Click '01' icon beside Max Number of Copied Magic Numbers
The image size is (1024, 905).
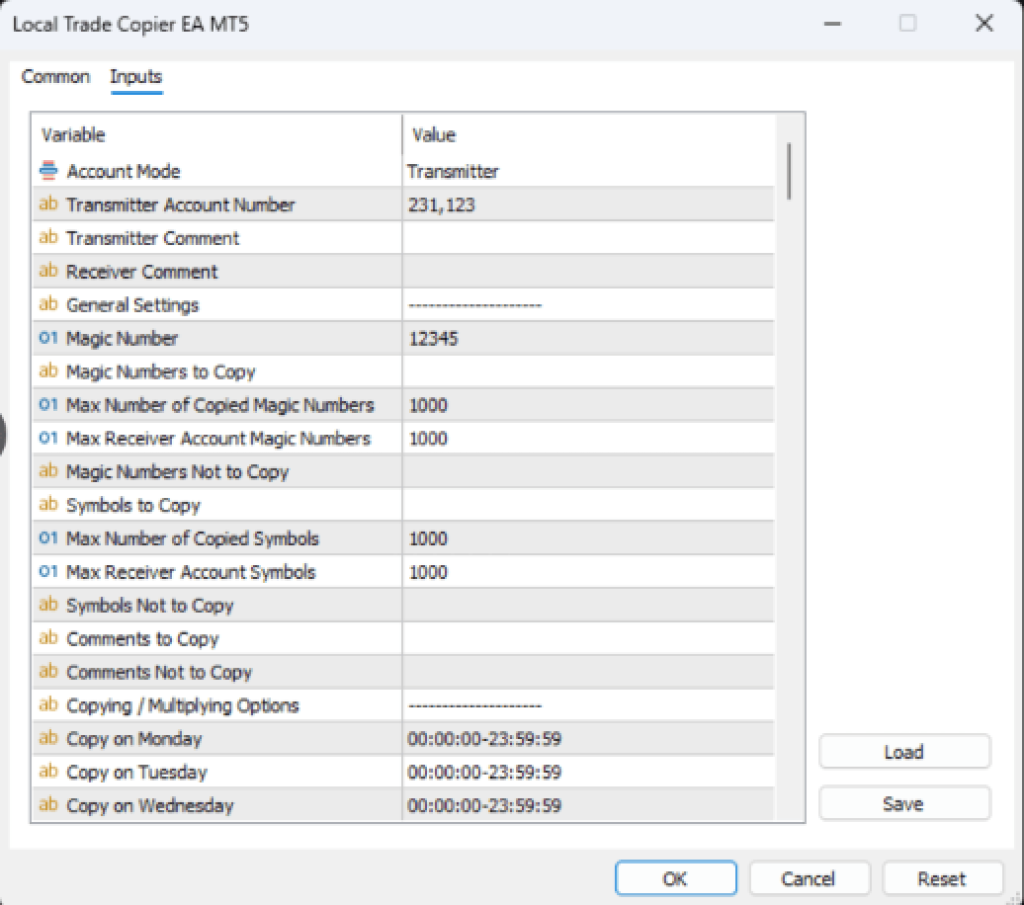pos(48,404)
